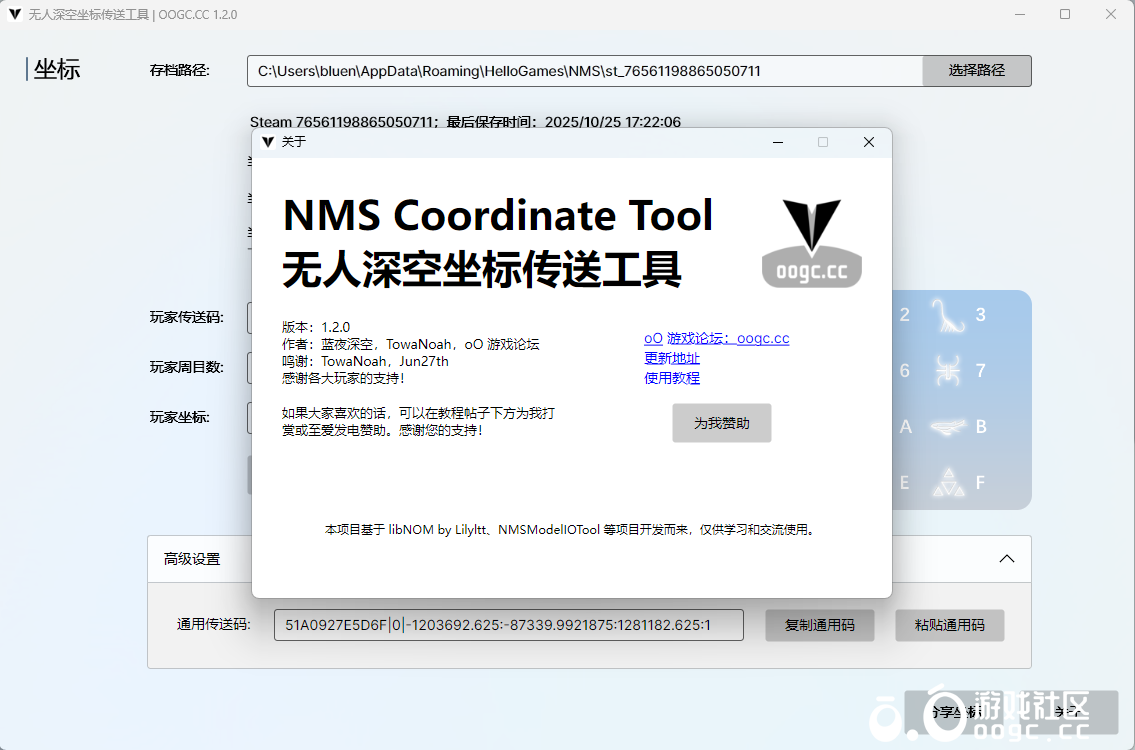This screenshot has width=1135, height=750.
Task: Select the triangles glyph labeled F
Action: (x=947, y=483)
